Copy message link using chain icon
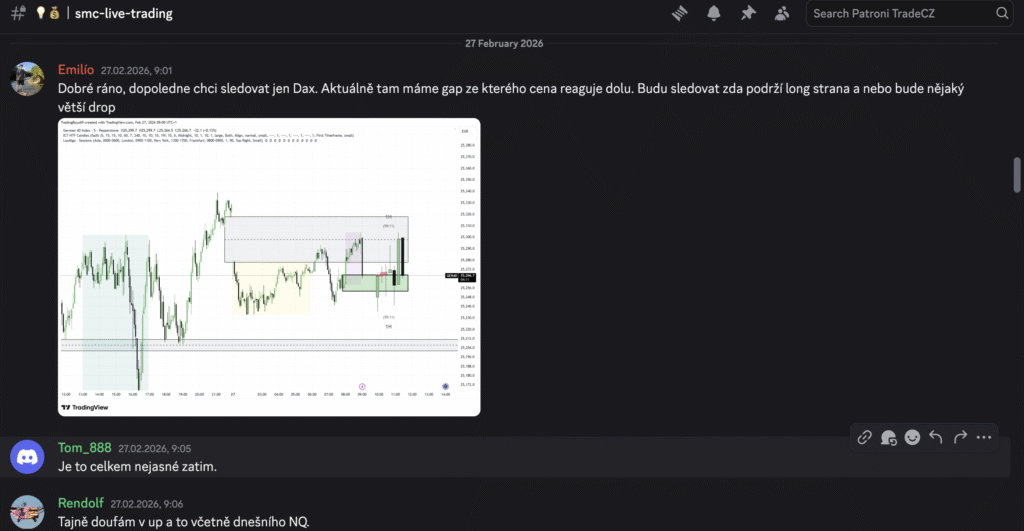Viewport: 1024px width, 531px height. 865,437
